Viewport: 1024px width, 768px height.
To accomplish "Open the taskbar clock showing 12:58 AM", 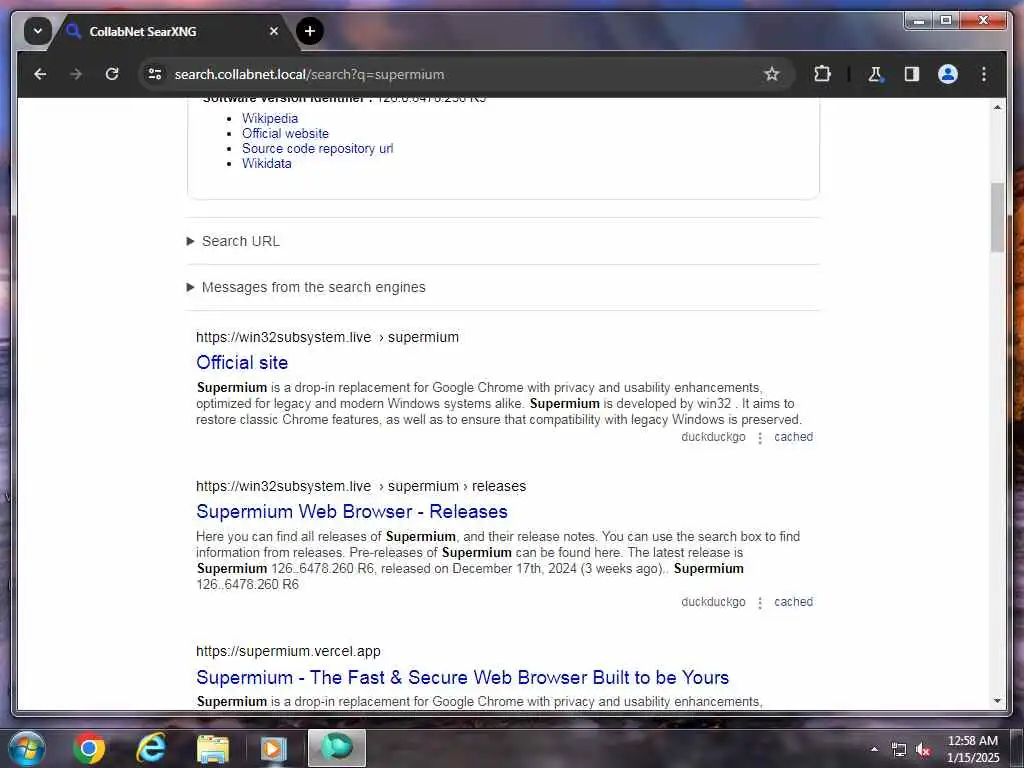I will point(973,749).
